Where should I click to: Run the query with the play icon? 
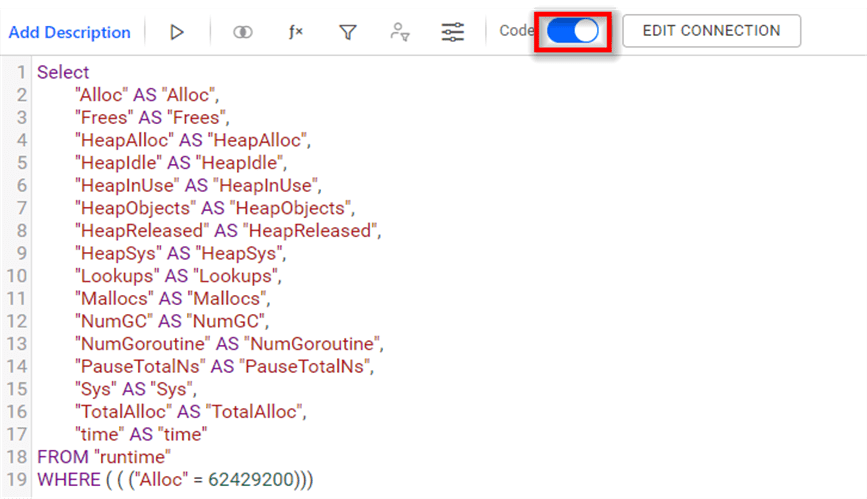click(176, 32)
